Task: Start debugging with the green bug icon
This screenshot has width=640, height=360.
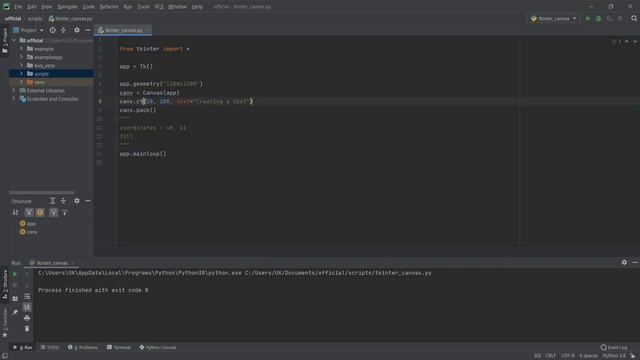Action: pyautogui.click(x=598, y=19)
